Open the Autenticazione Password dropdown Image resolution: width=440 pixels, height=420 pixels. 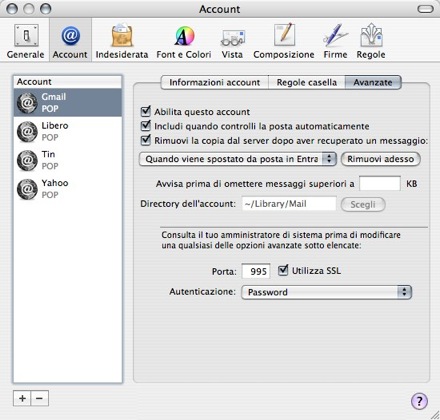pos(327,292)
